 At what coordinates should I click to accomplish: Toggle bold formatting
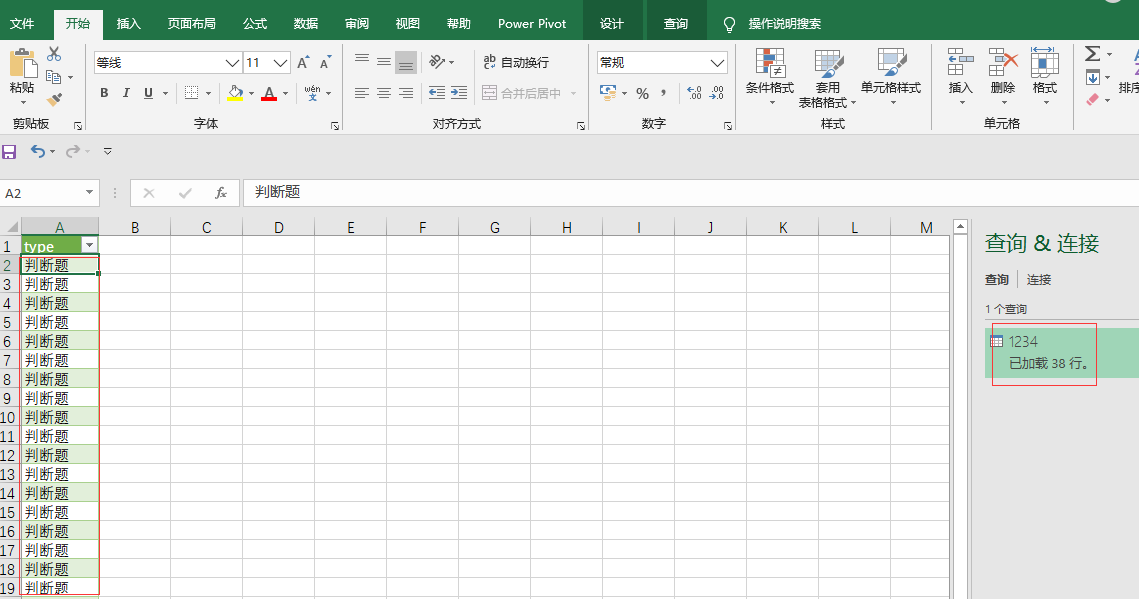coord(103,92)
